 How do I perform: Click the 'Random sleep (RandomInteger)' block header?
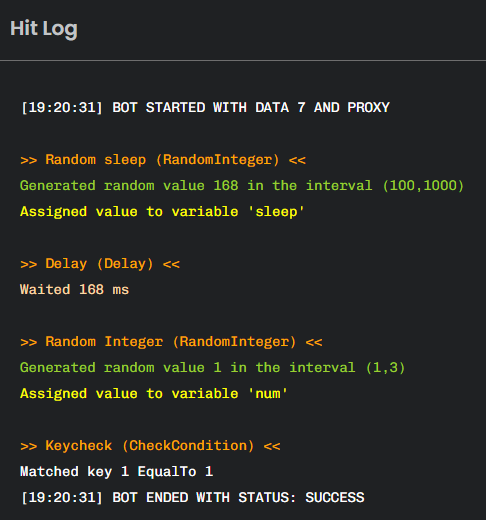point(163,160)
